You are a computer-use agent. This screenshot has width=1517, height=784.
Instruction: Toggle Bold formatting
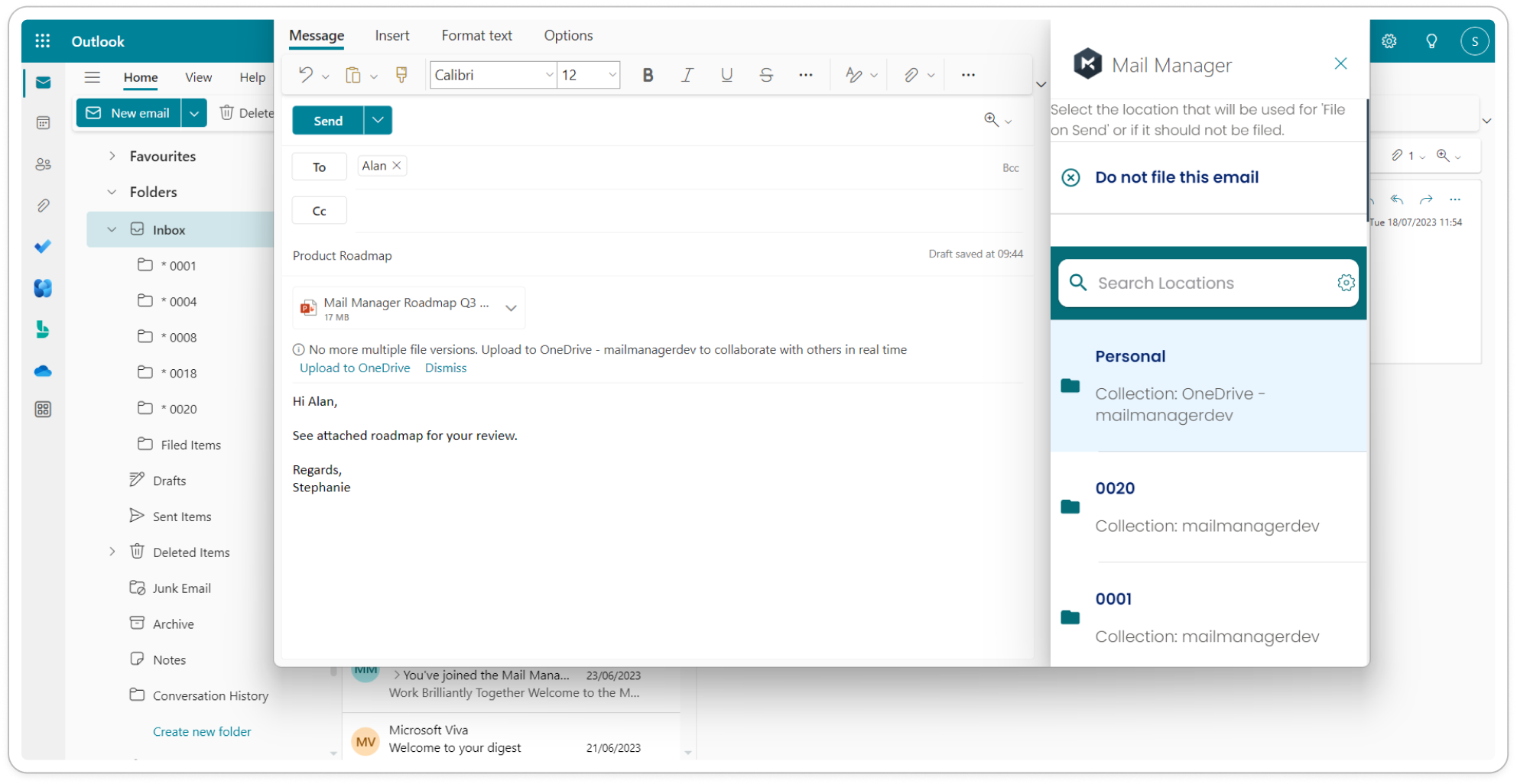pyautogui.click(x=648, y=75)
